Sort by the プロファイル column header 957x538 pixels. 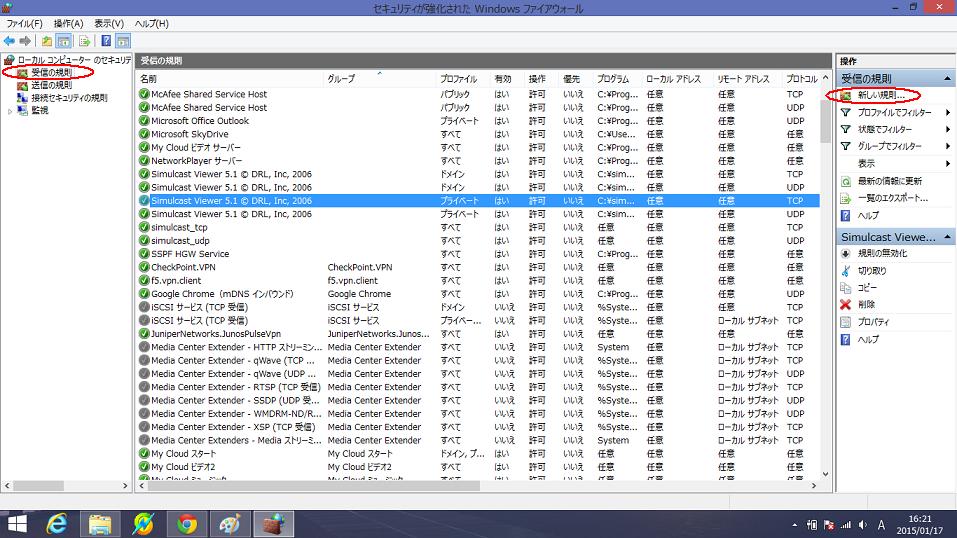click(463, 79)
